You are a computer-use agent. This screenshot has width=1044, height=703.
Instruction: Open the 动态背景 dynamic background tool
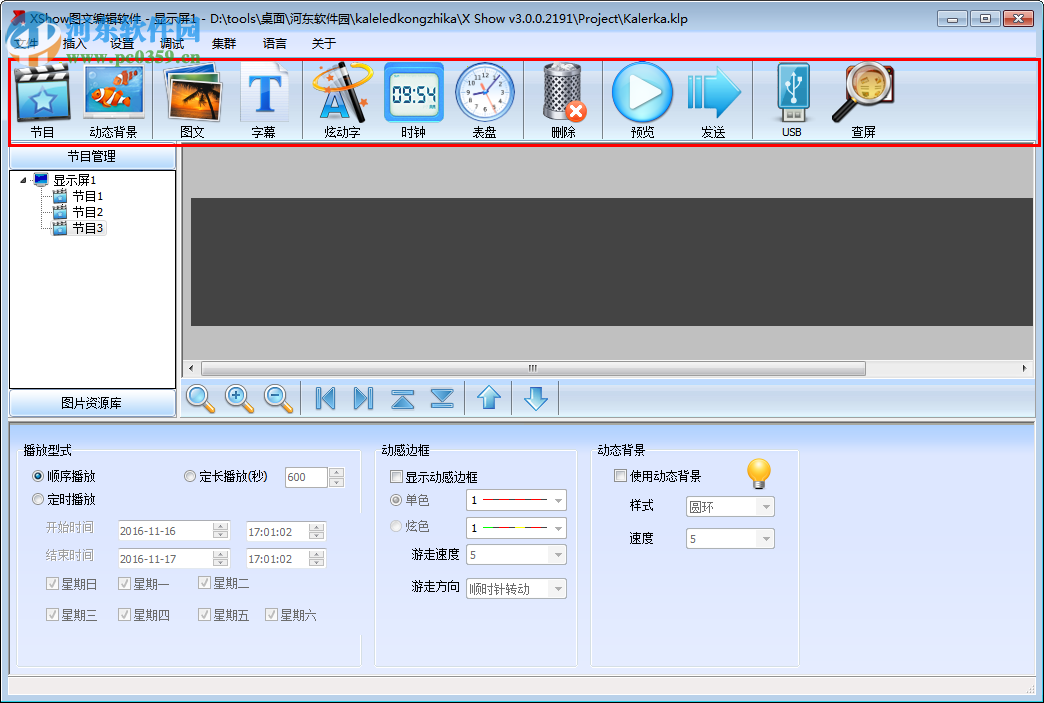pyautogui.click(x=113, y=95)
